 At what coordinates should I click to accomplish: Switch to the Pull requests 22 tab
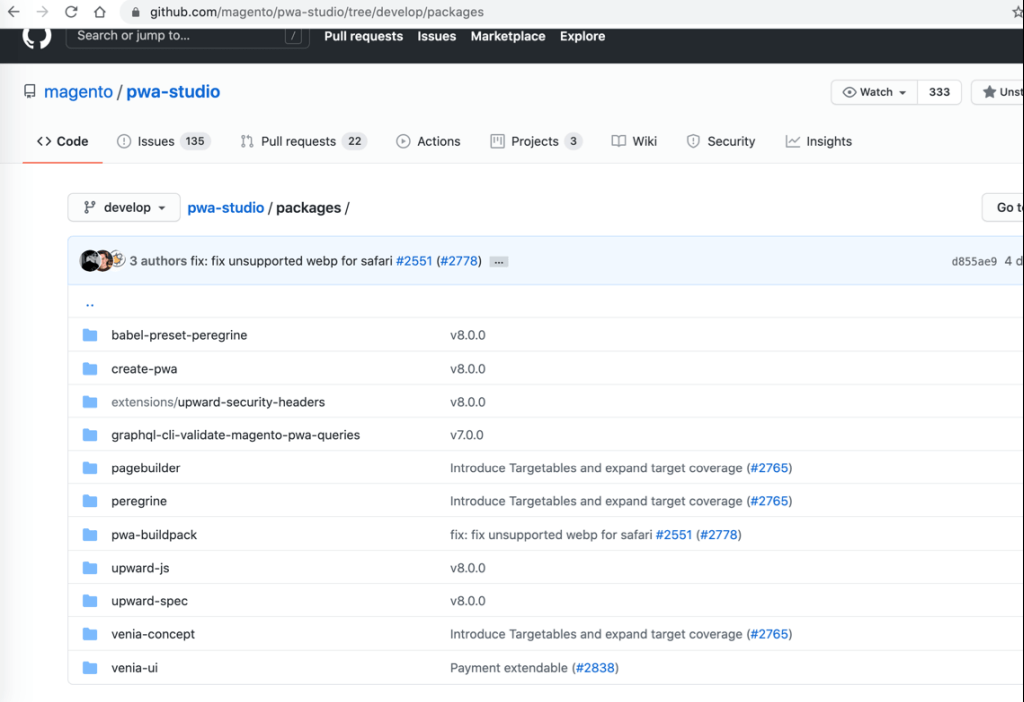click(x=304, y=141)
